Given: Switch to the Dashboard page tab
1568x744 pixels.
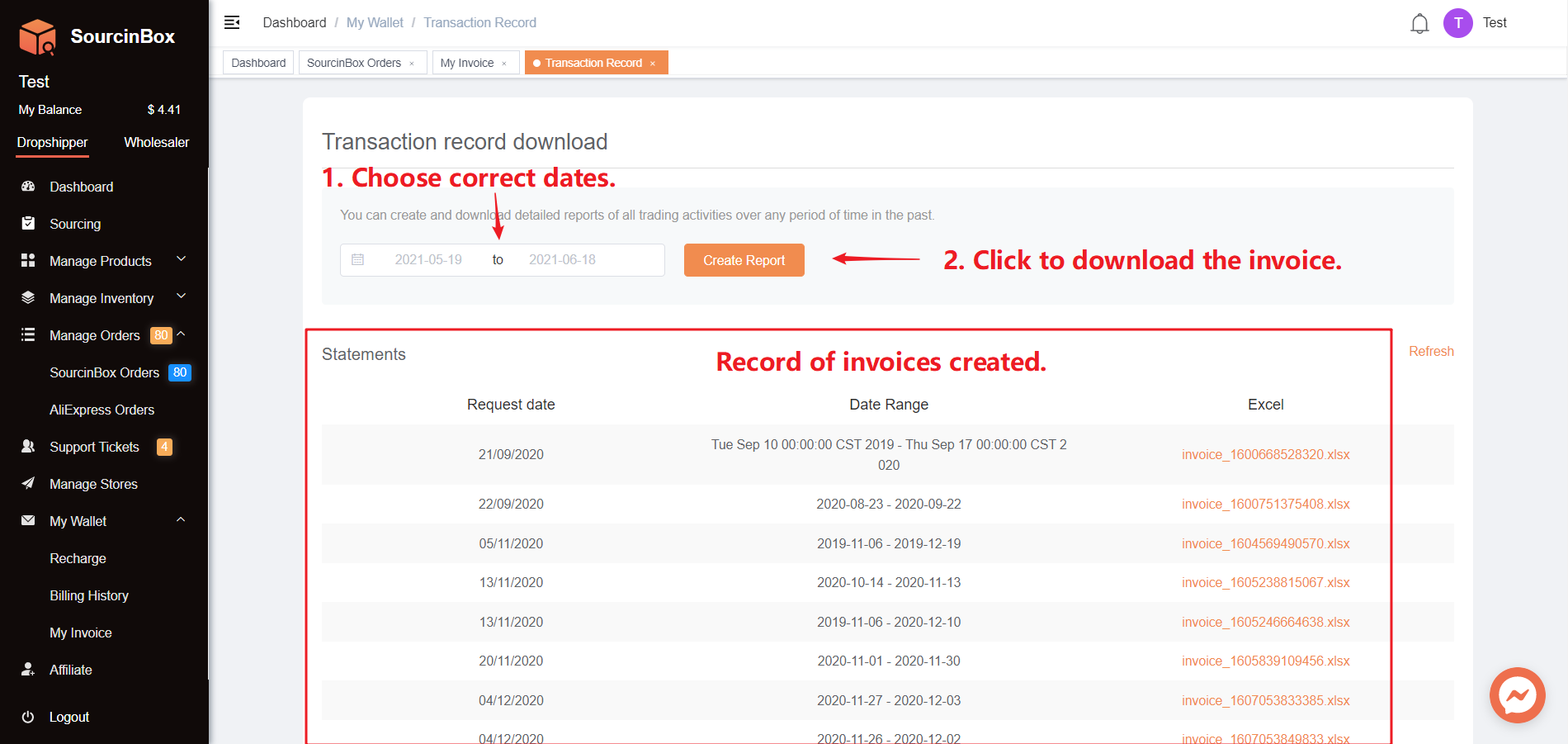Looking at the screenshot, I should tap(258, 63).
